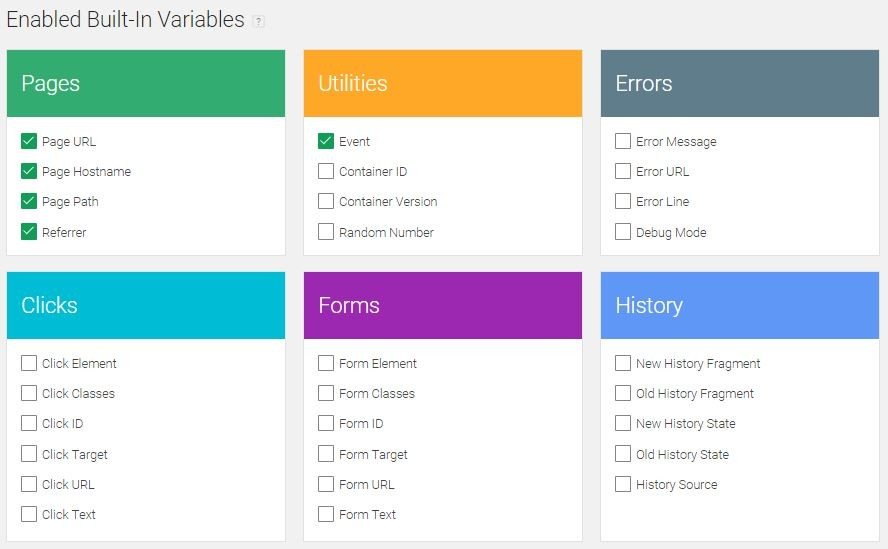
Task: Click the help icon beside Enabled Built-In Variables
Action: (x=259, y=21)
